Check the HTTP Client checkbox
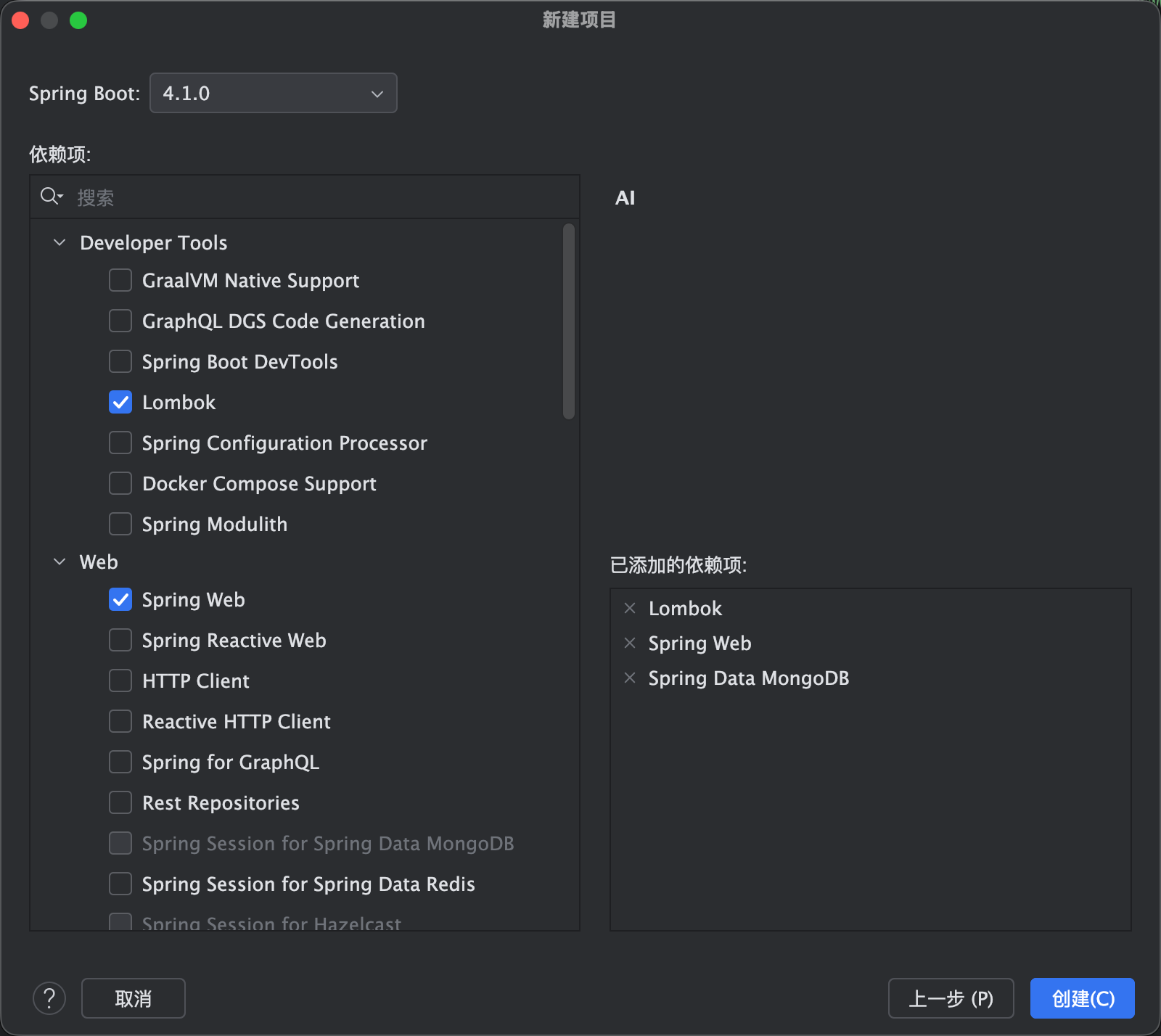The width and height of the screenshot is (1161, 1036). click(120, 681)
